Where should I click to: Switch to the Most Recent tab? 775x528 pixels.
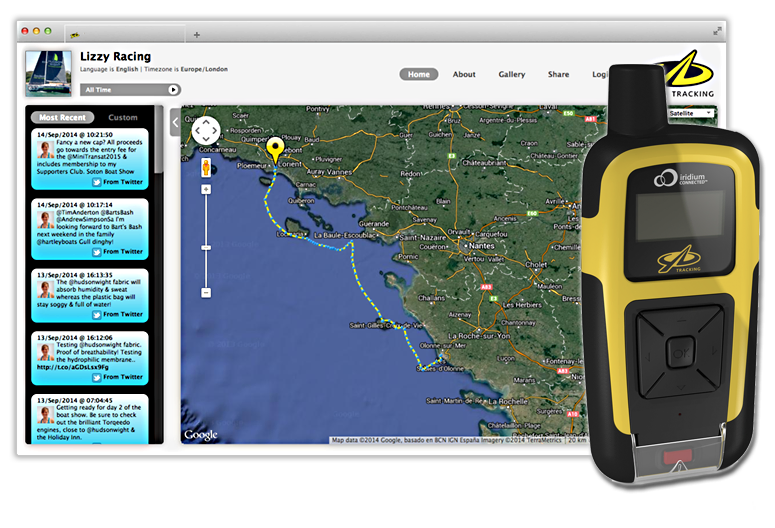click(62, 117)
